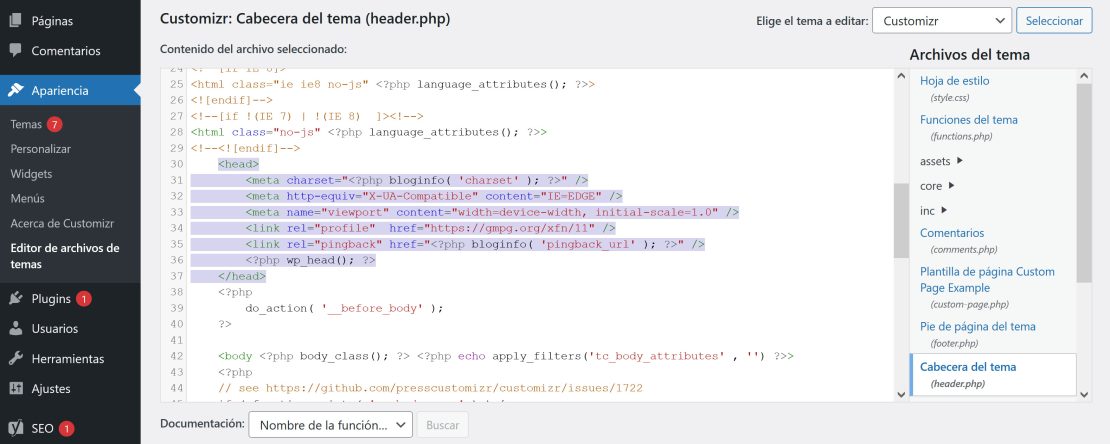
Task: Click the file list scrollbar thumb
Action: pos(1085,183)
